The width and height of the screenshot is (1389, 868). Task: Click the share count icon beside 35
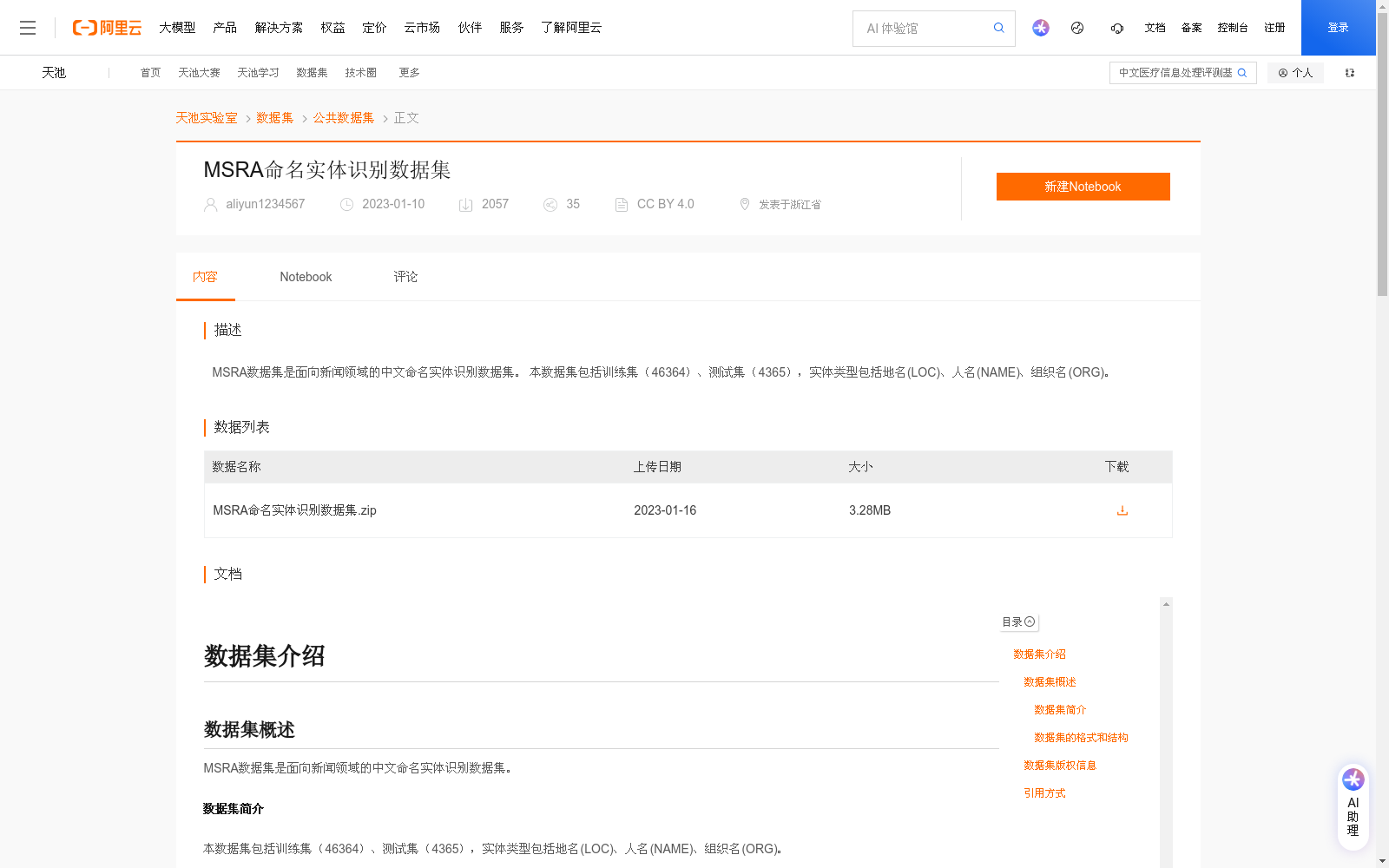point(550,205)
